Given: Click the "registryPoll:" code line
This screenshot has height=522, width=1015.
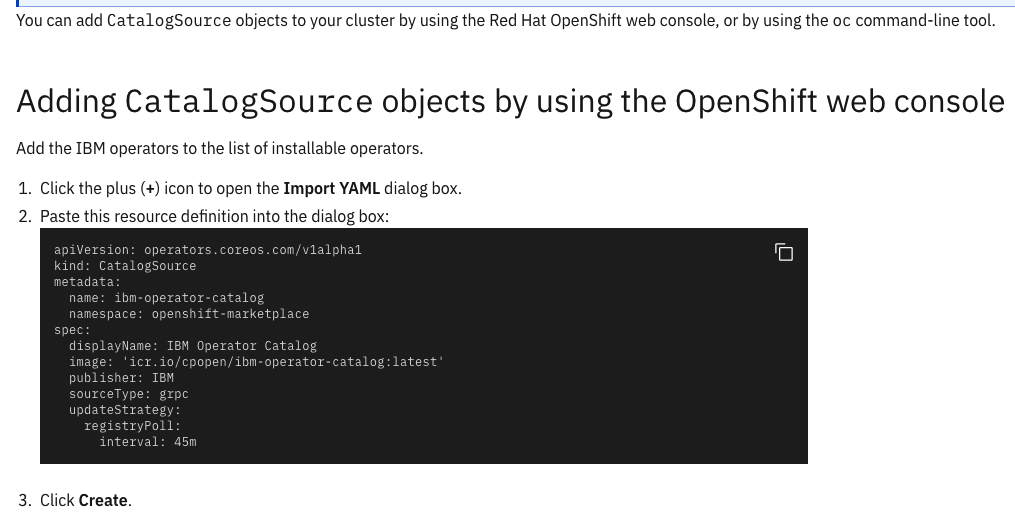Looking at the screenshot, I should (x=132, y=426).
